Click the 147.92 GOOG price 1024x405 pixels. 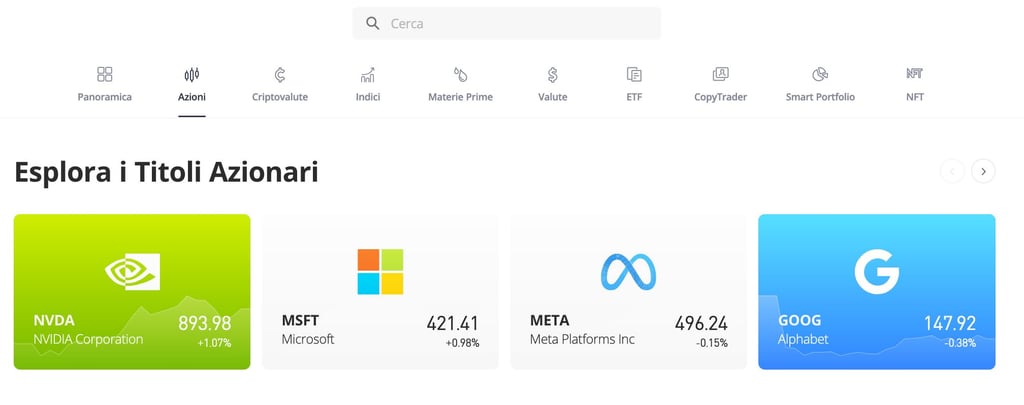950,323
